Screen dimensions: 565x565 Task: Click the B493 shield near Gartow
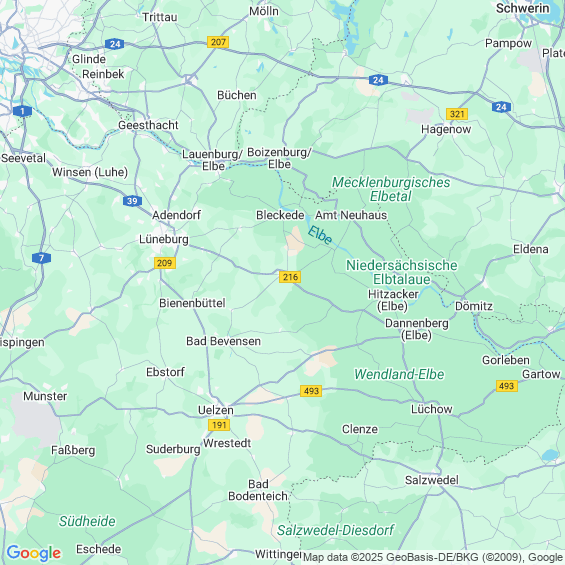pyautogui.click(x=507, y=386)
